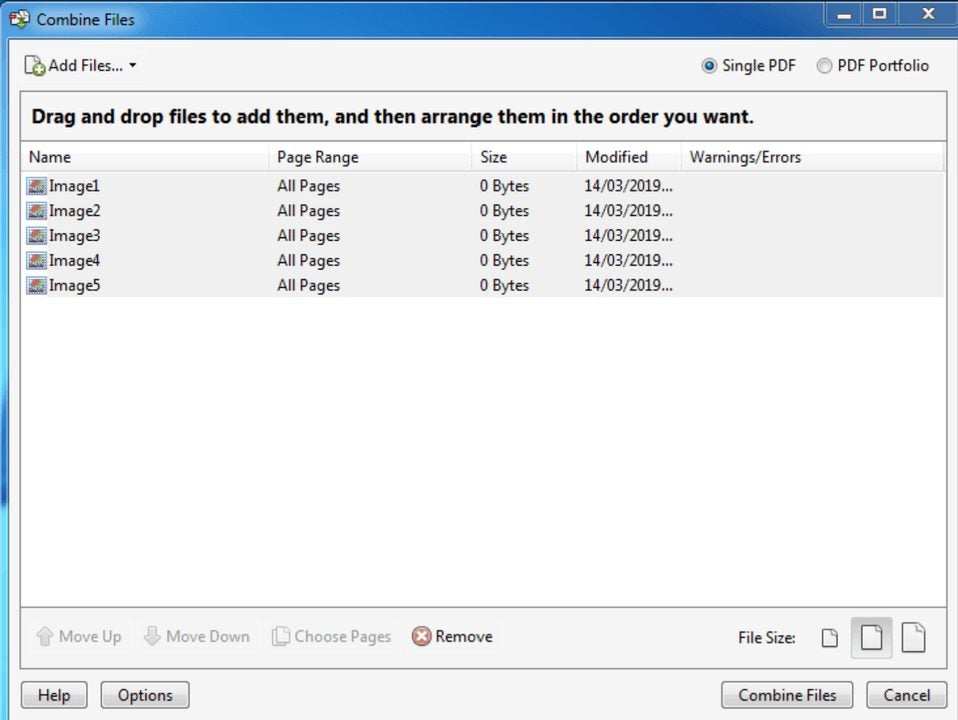Select the default File Size icon
The width and height of the screenshot is (958, 720).
pyautogui.click(x=871, y=637)
